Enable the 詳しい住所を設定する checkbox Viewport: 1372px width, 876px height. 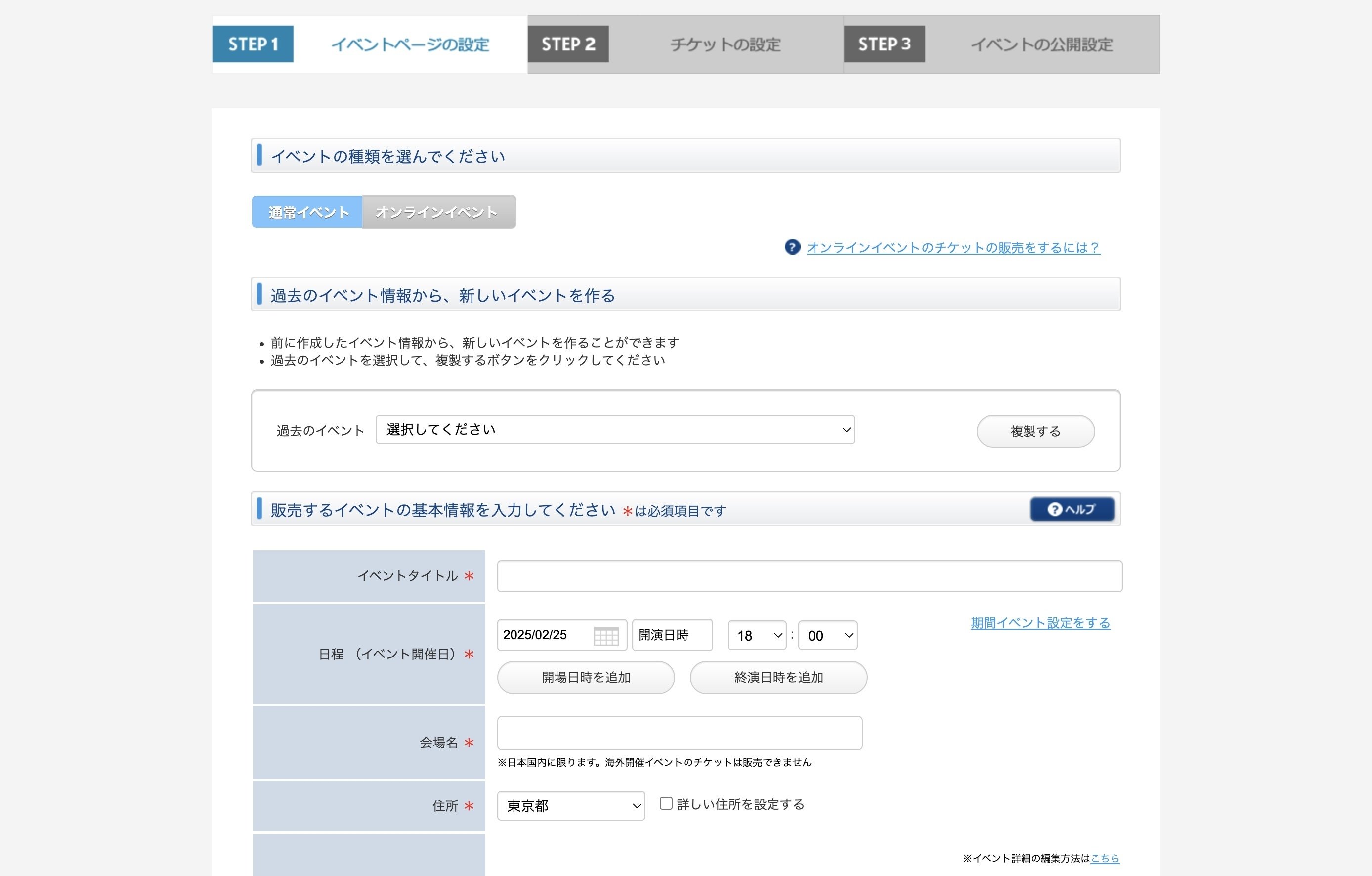665,804
